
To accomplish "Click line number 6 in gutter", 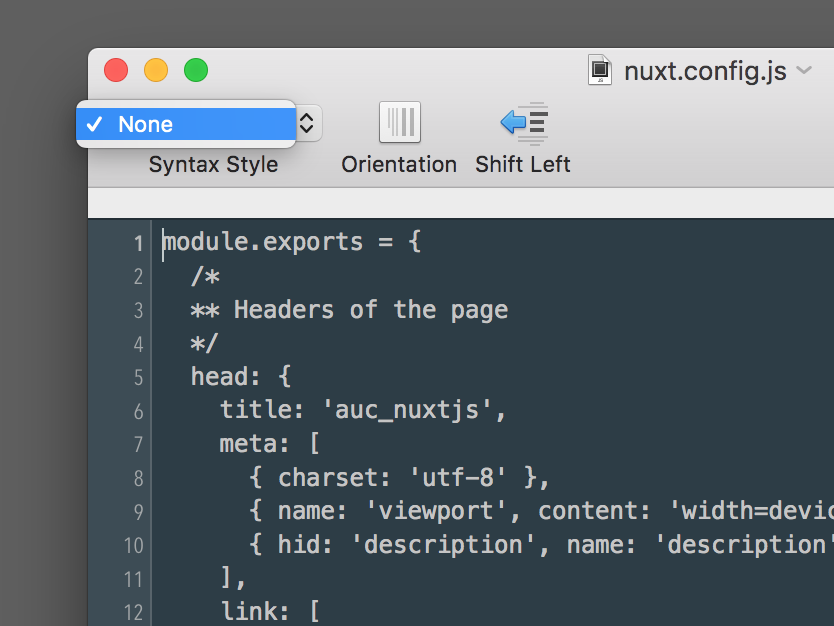I will [138, 412].
